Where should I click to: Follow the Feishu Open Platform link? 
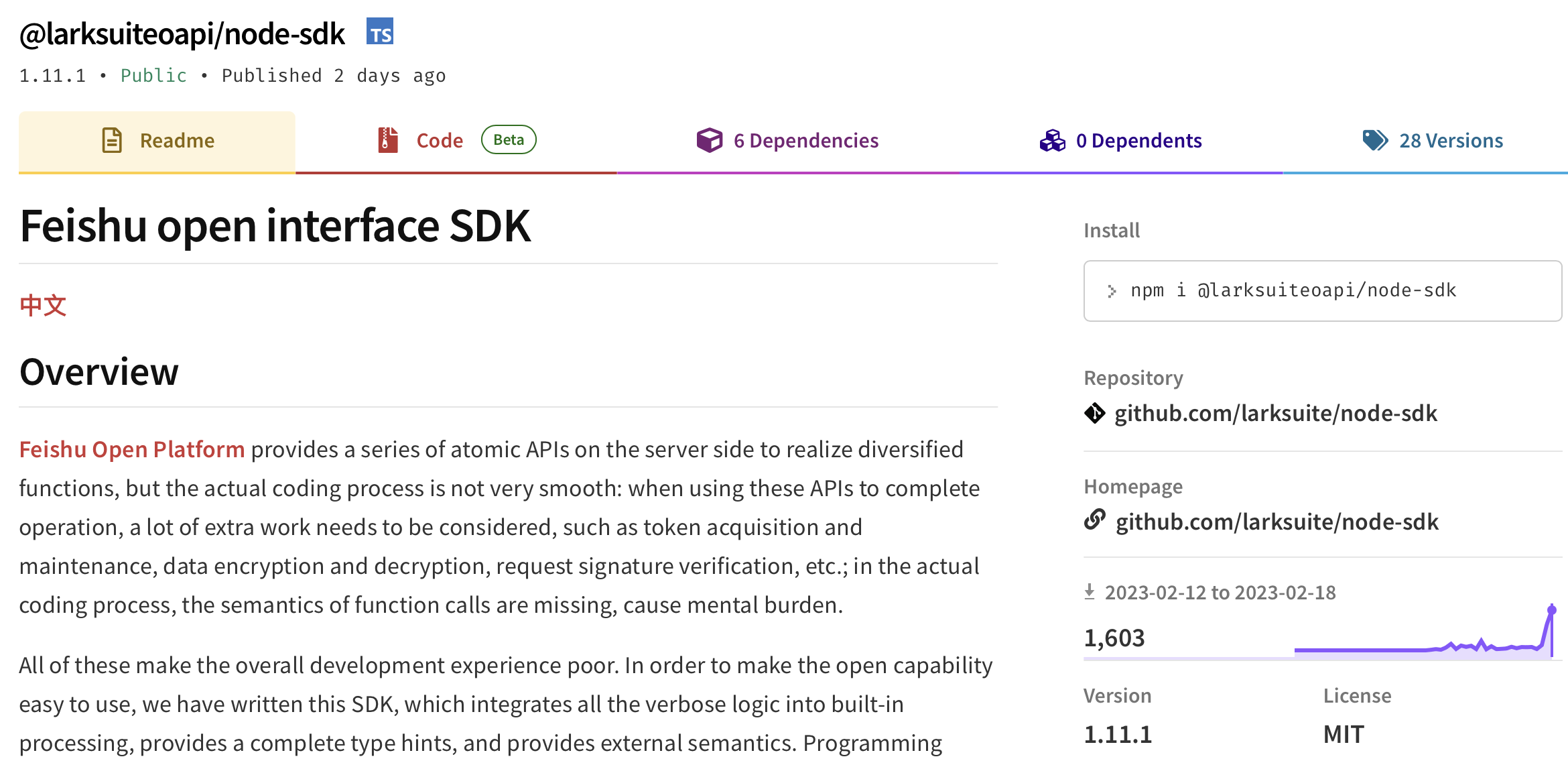pyautogui.click(x=132, y=449)
